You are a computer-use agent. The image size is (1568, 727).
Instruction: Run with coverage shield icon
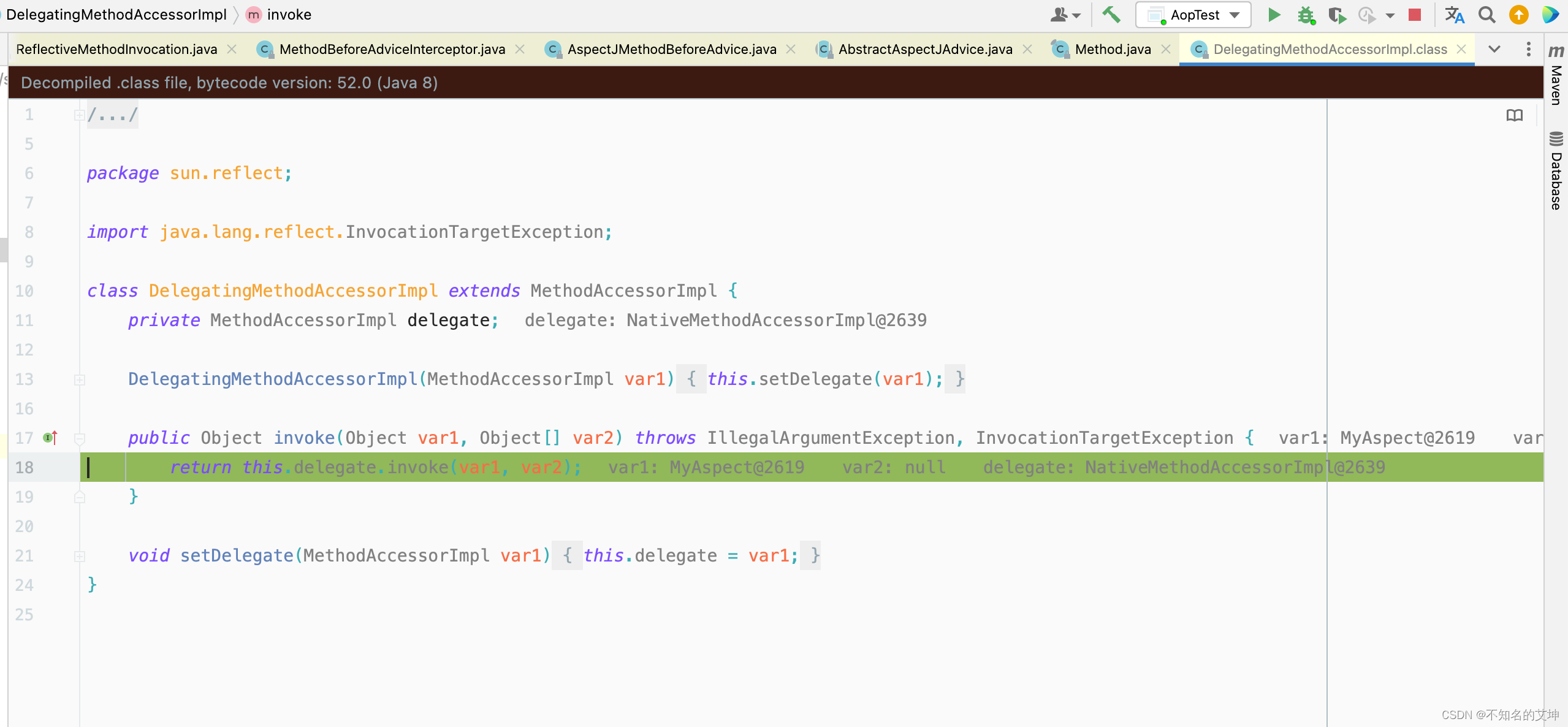pyautogui.click(x=1337, y=15)
